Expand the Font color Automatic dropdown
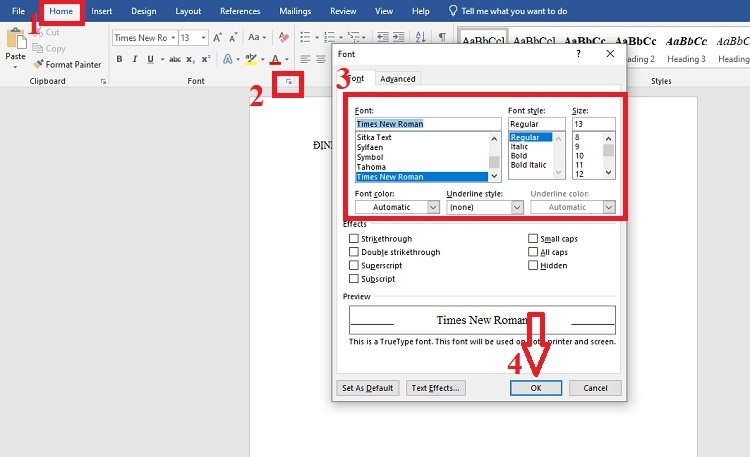The height and width of the screenshot is (457, 750). pyautogui.click(x=432, y=207)
